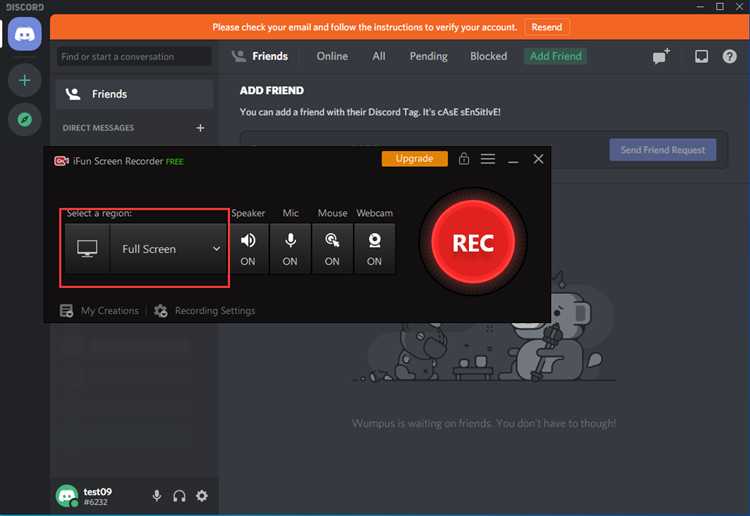This screenshot has height=516, width=750.
Task: Expand region list chevron arrow
Action: coord(216,249)
